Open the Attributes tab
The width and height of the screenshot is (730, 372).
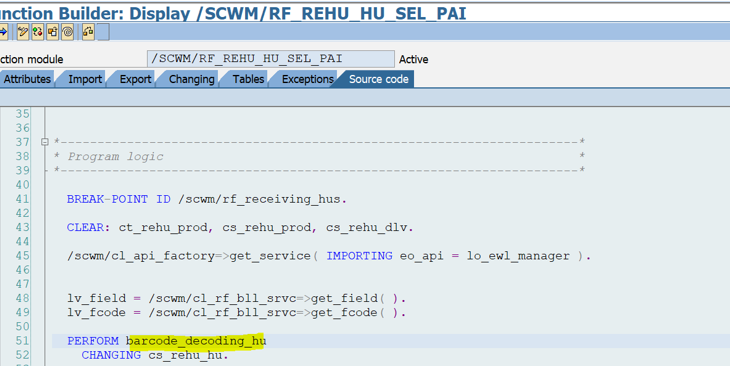tap(27, 79)
